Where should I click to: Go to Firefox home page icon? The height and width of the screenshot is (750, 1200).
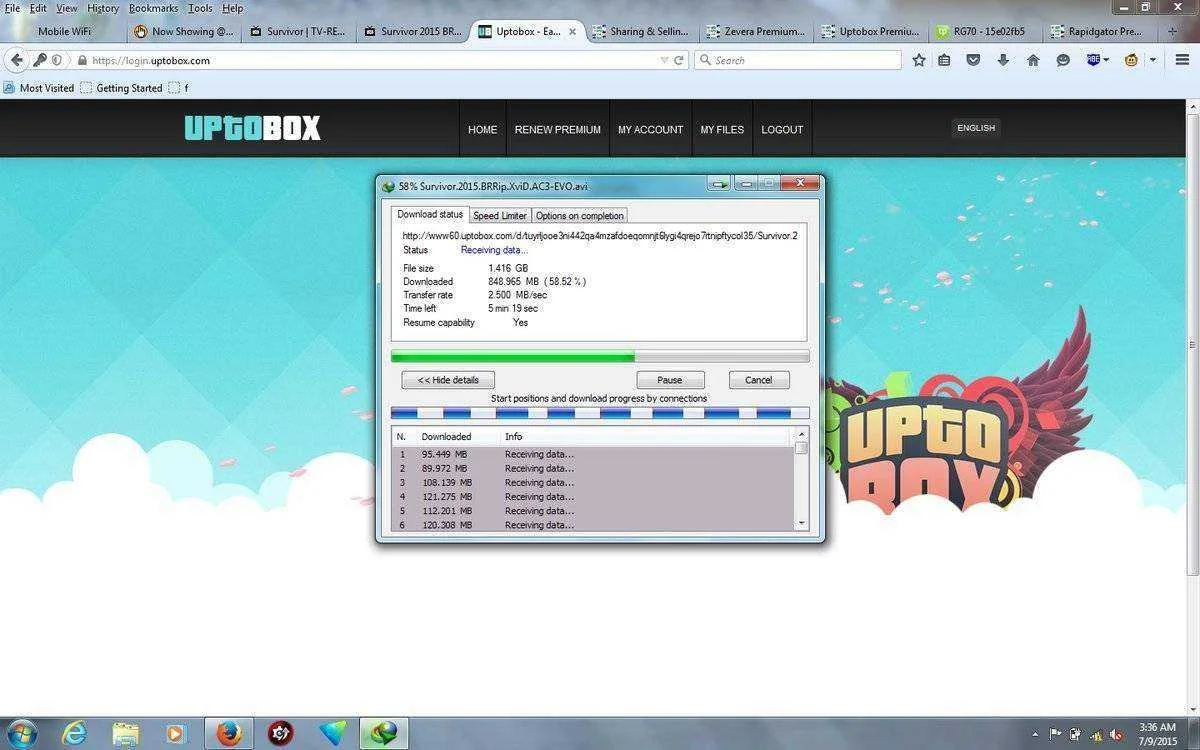[1033, 60]
